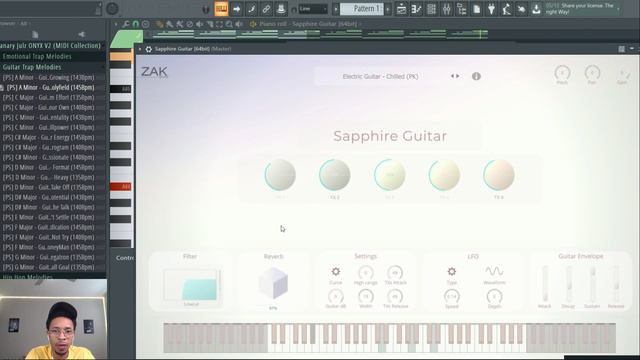
Task: Toggle the piano roll magnet snap icon
Action: [136, 24]
